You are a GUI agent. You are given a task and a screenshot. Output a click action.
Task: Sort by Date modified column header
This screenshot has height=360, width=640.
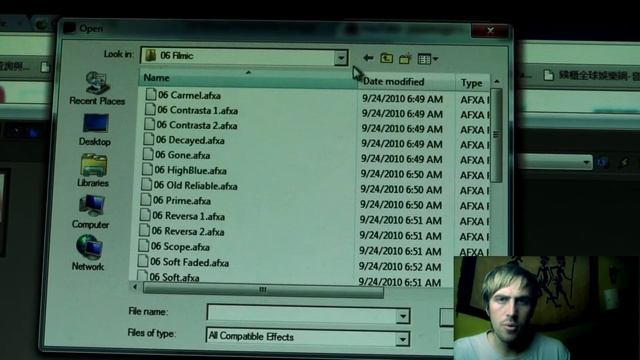[407, 81]
